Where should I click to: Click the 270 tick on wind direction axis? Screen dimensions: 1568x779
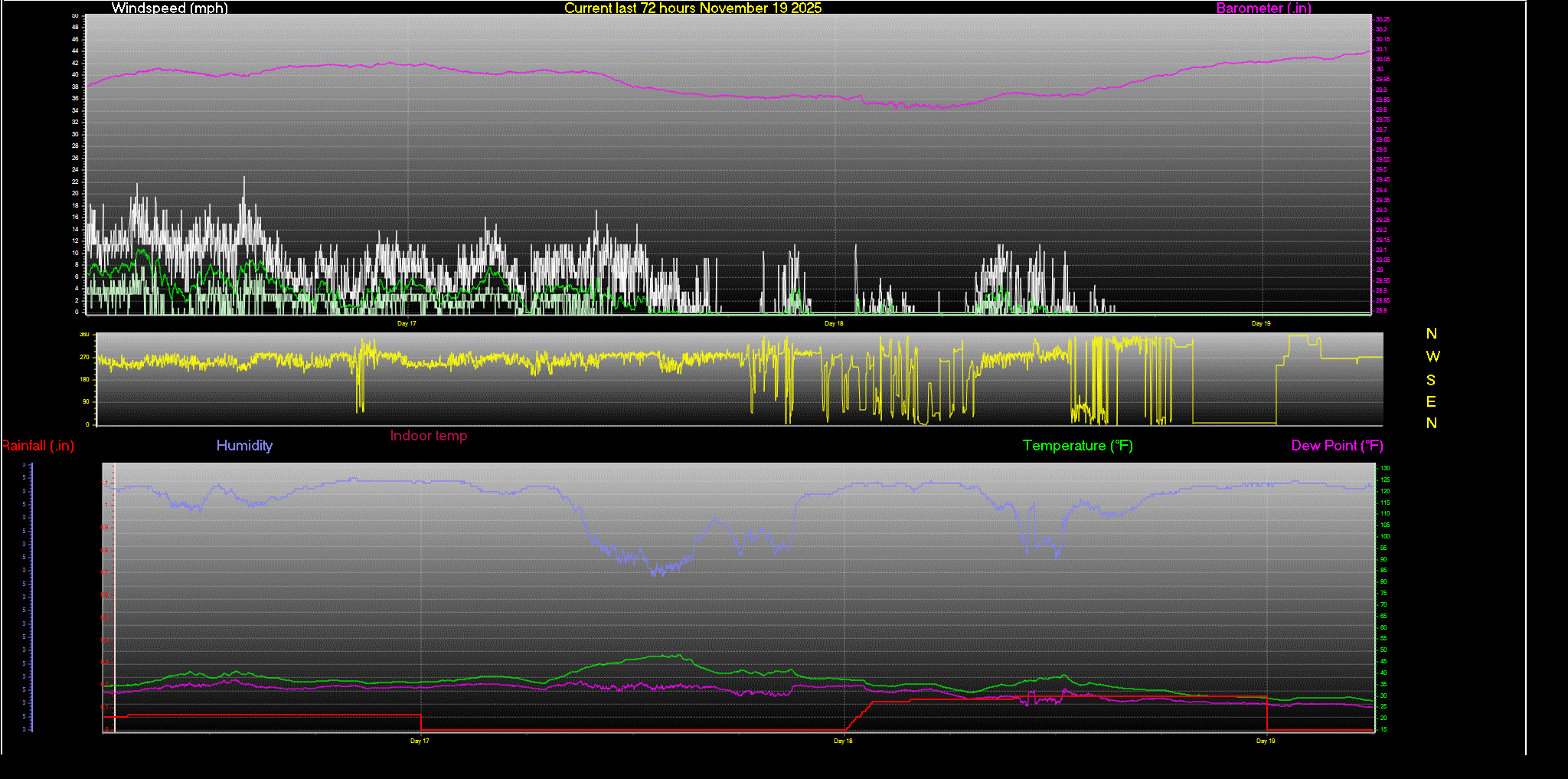coord(84,357)
